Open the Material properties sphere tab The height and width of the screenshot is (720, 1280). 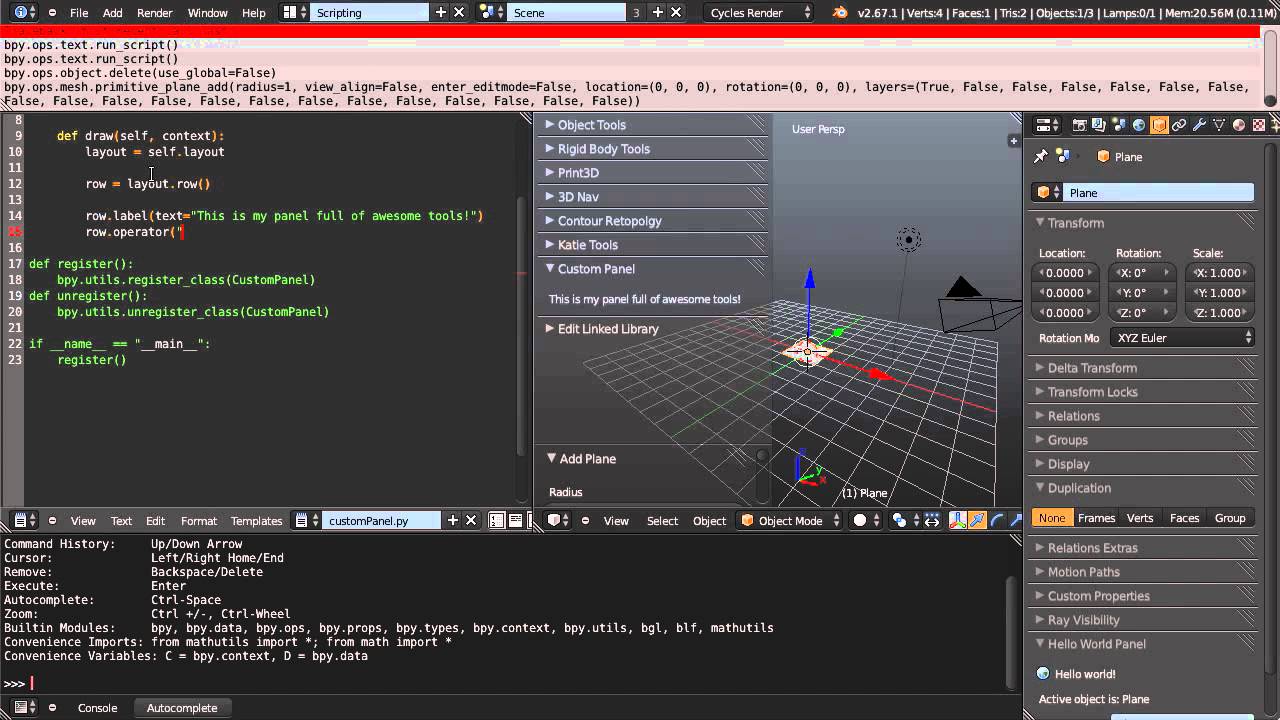pyautogui.click(x=1239, y=125)
